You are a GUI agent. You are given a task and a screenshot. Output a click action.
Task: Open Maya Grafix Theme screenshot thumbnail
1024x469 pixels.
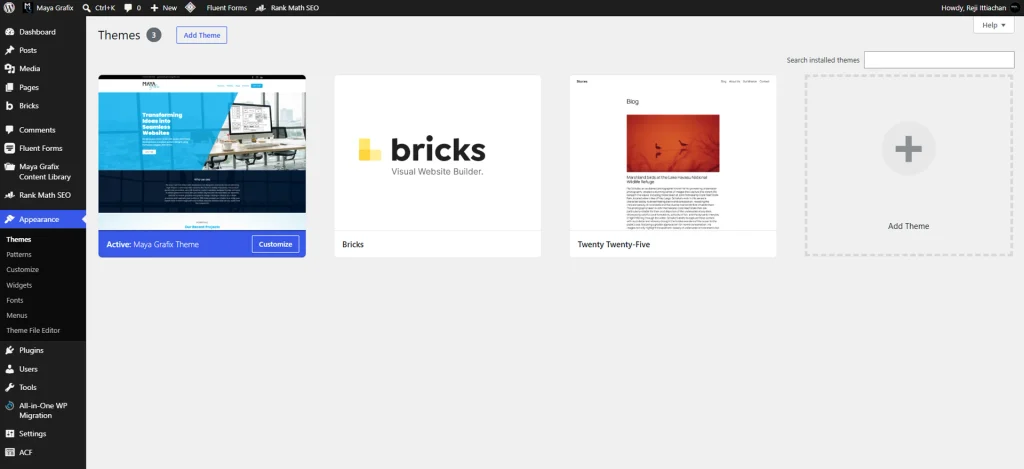click(202, 152)
